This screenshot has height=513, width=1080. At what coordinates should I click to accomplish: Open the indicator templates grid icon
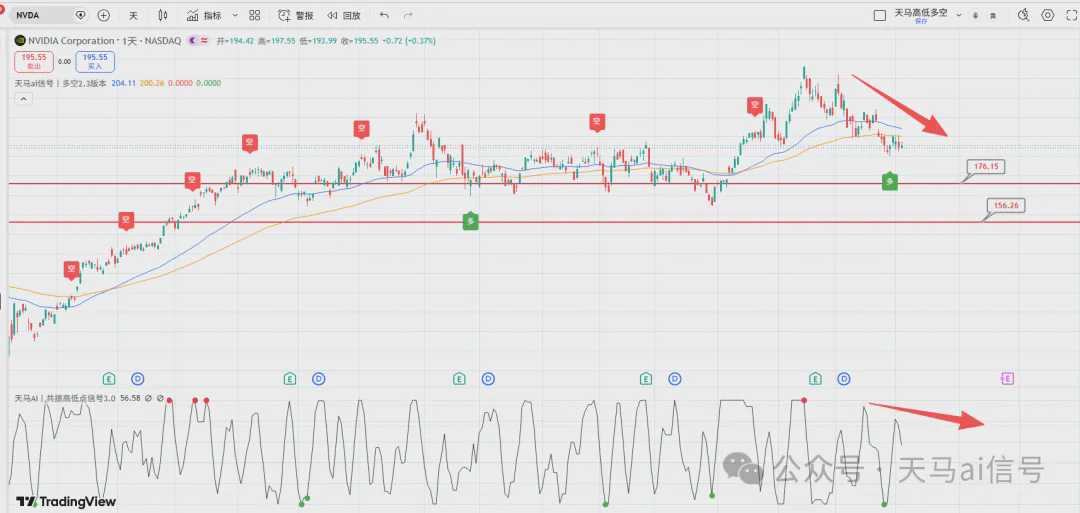[255, 15]
